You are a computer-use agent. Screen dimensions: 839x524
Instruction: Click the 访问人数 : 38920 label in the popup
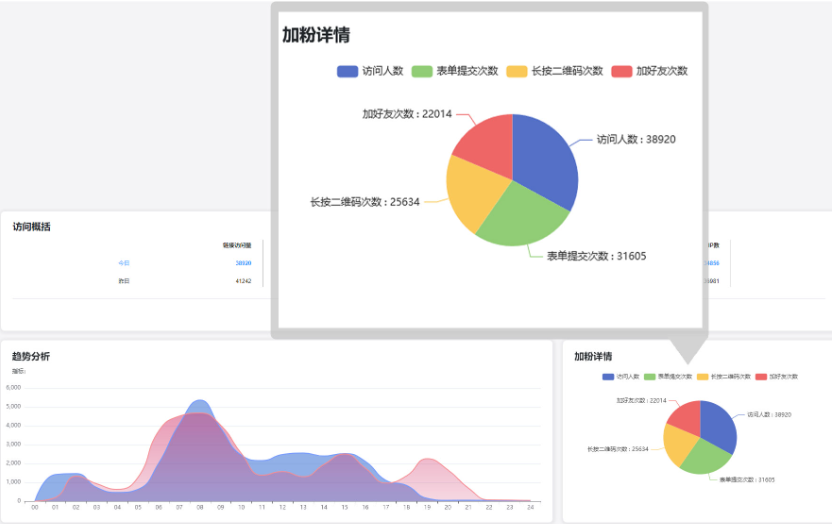pos(636,140)
